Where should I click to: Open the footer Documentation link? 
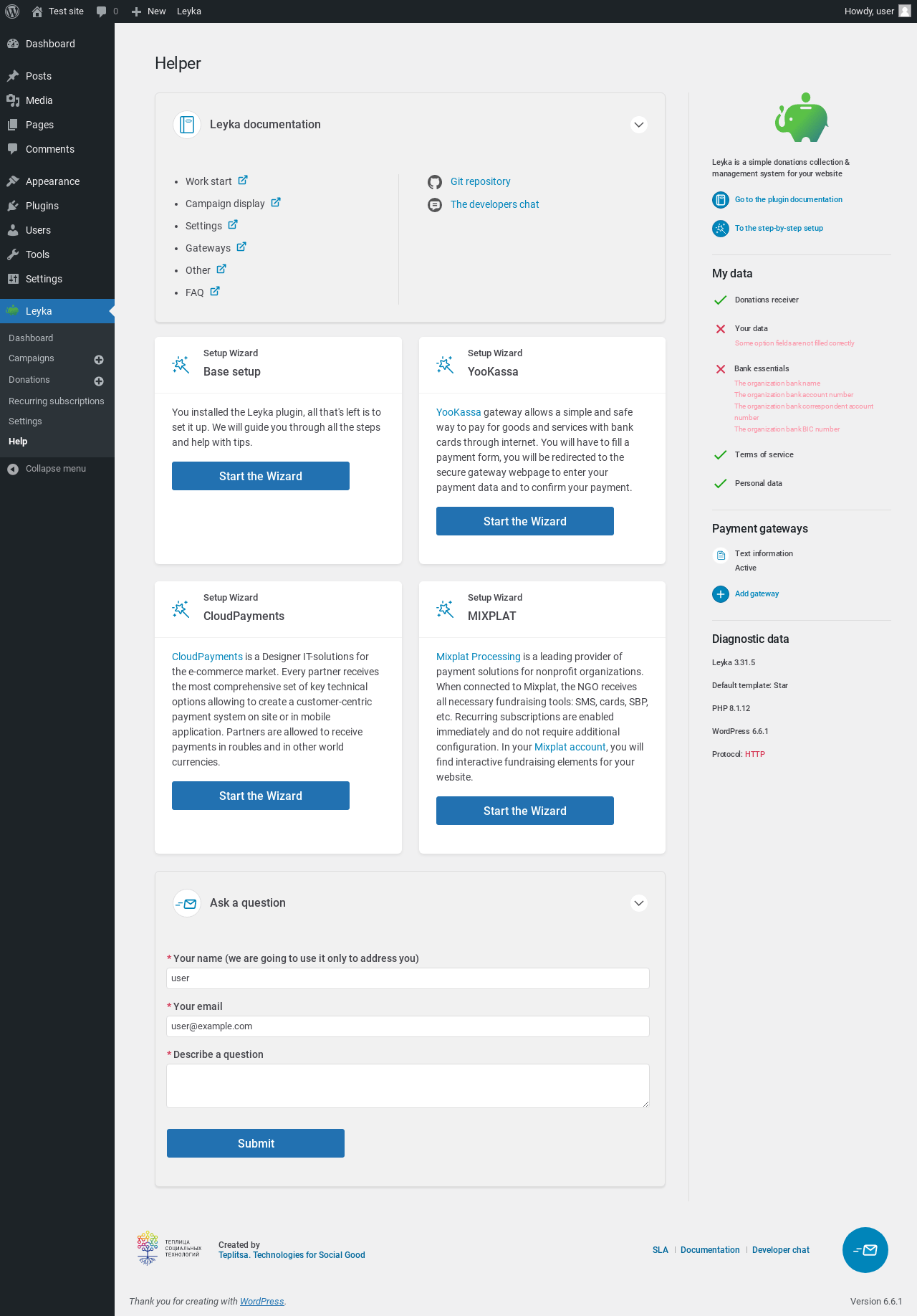pyautogui.click(x=710, y=1250)
